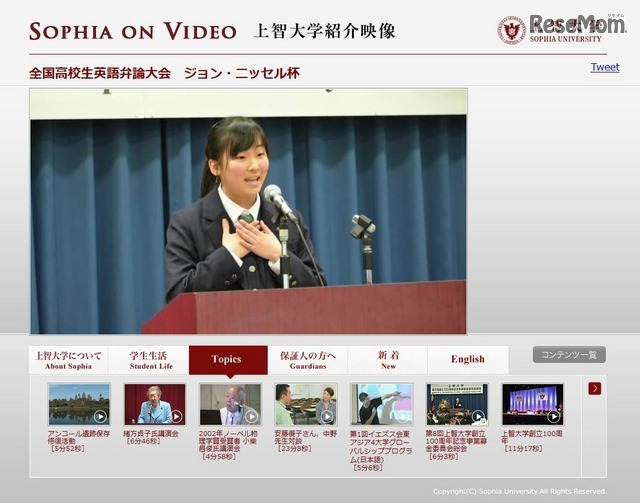
Task: Play the 第1回イエズス会東アジア4大学 program thumbnail
Action: pyautogui.click(x=382, y=404)
